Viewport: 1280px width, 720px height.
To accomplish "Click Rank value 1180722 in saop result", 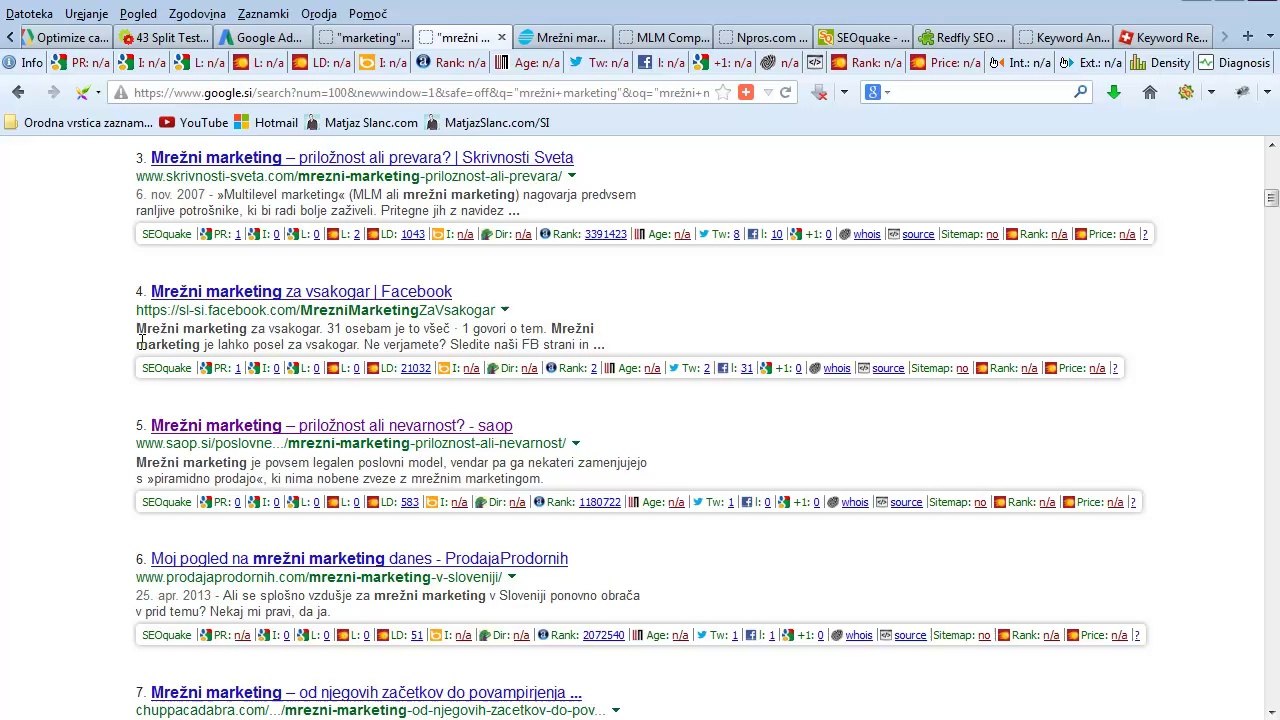I will point(600,502).
